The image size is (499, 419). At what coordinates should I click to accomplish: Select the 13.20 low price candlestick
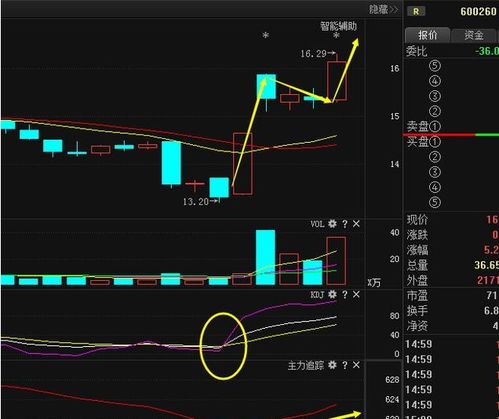click(219, 189)
